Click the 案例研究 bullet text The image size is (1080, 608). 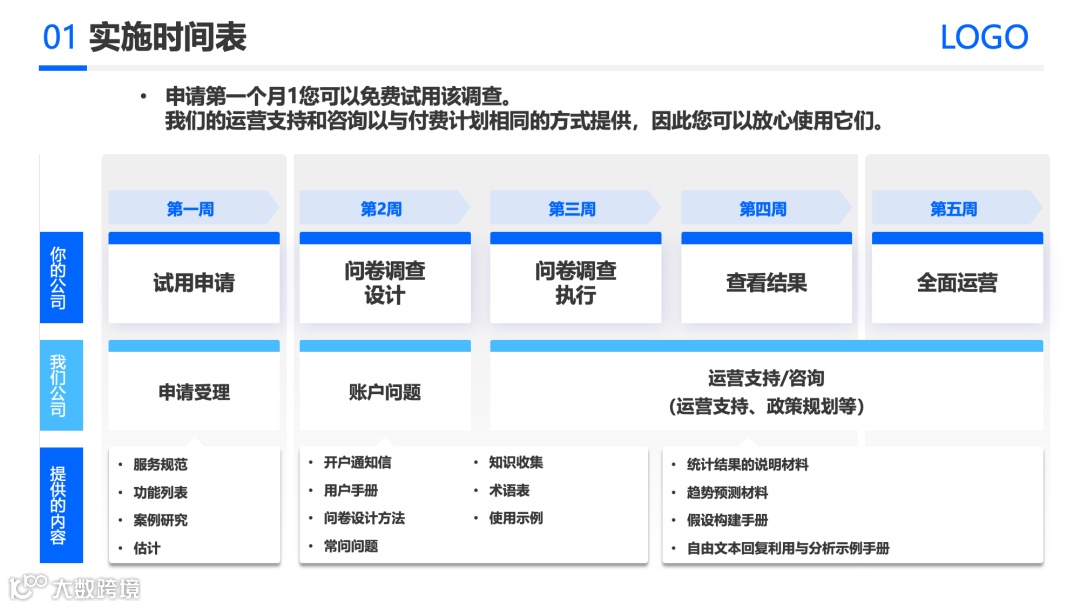point(160,520)
